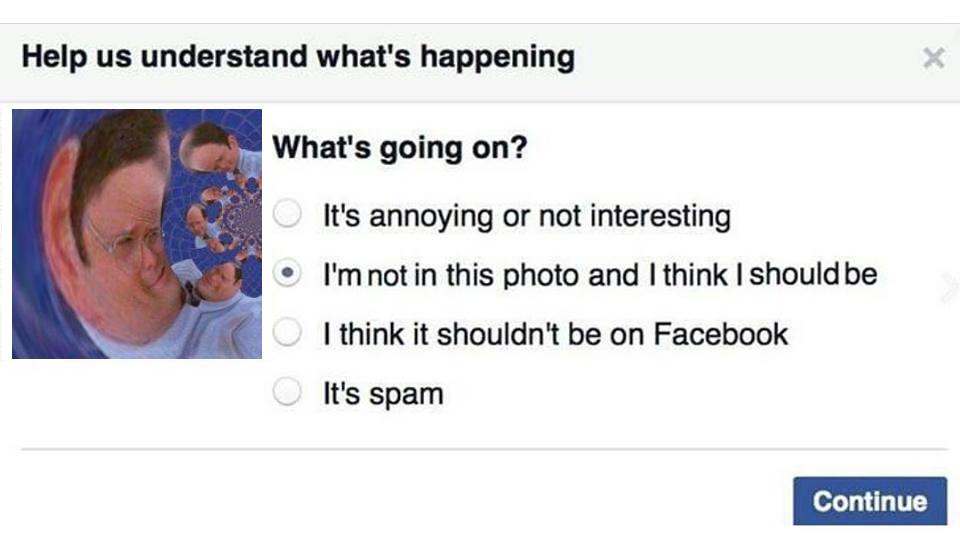Click the "What's going on?" heading
The image size is (960, 544).
(400, 149)
